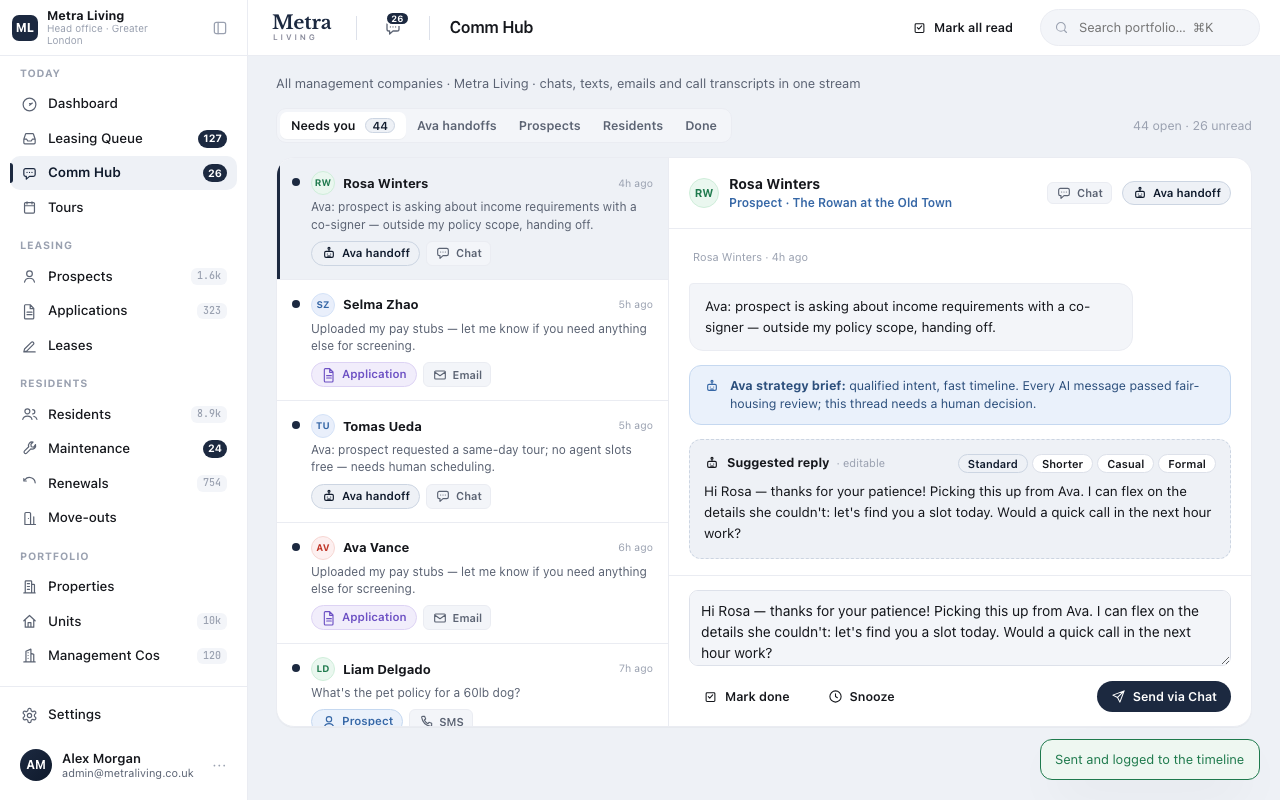Viewport: 1280px width, 800px height.
Task: Click Chat tag on Tomas Ueda item
Action: 459,497
